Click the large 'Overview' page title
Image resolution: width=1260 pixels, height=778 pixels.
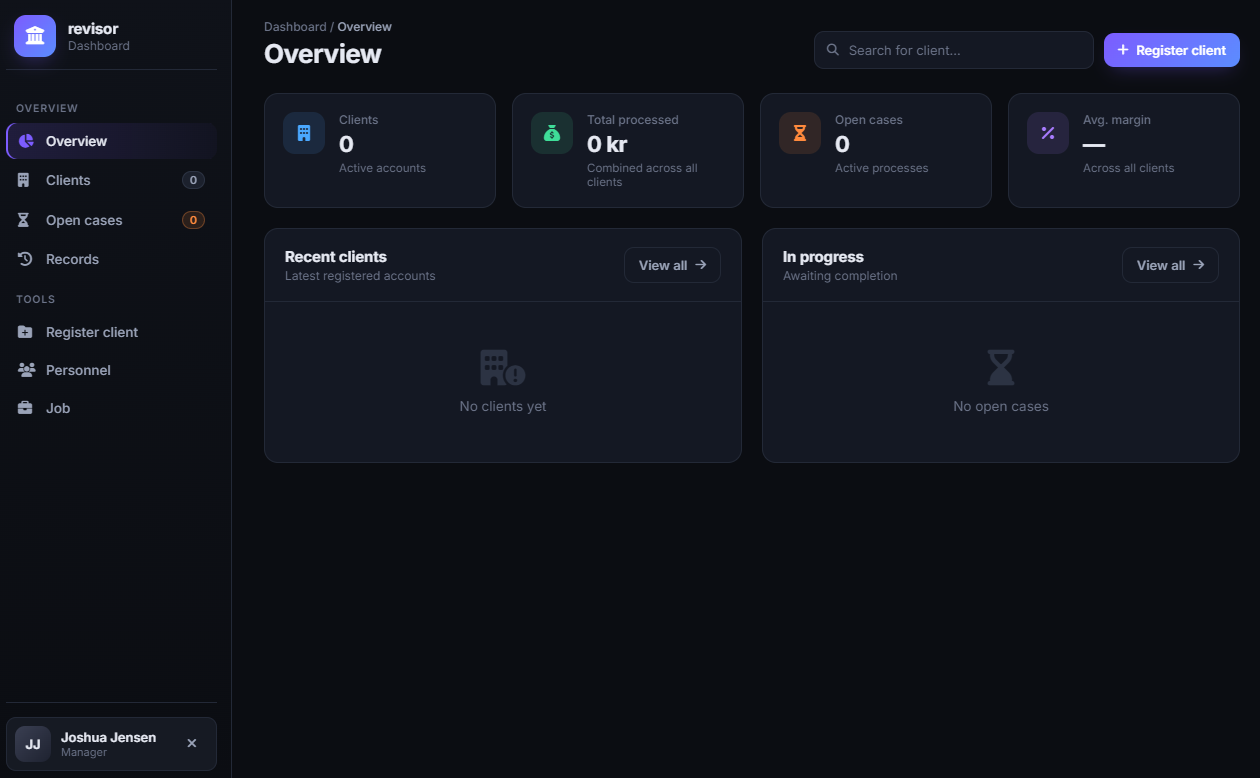[x=323, y=54]
